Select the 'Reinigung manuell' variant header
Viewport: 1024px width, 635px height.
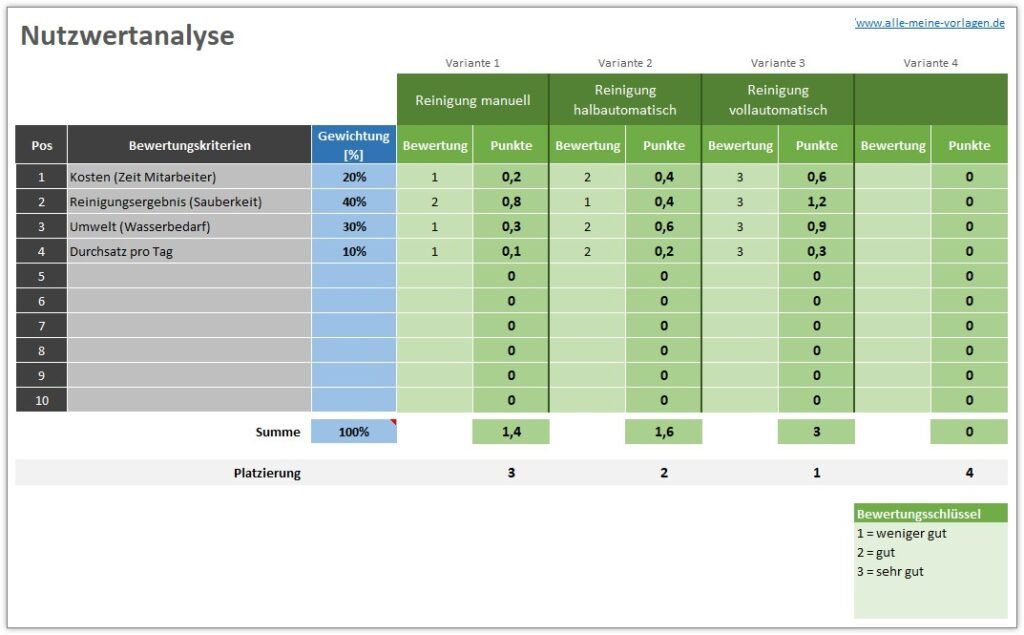[x=472, y=100]
